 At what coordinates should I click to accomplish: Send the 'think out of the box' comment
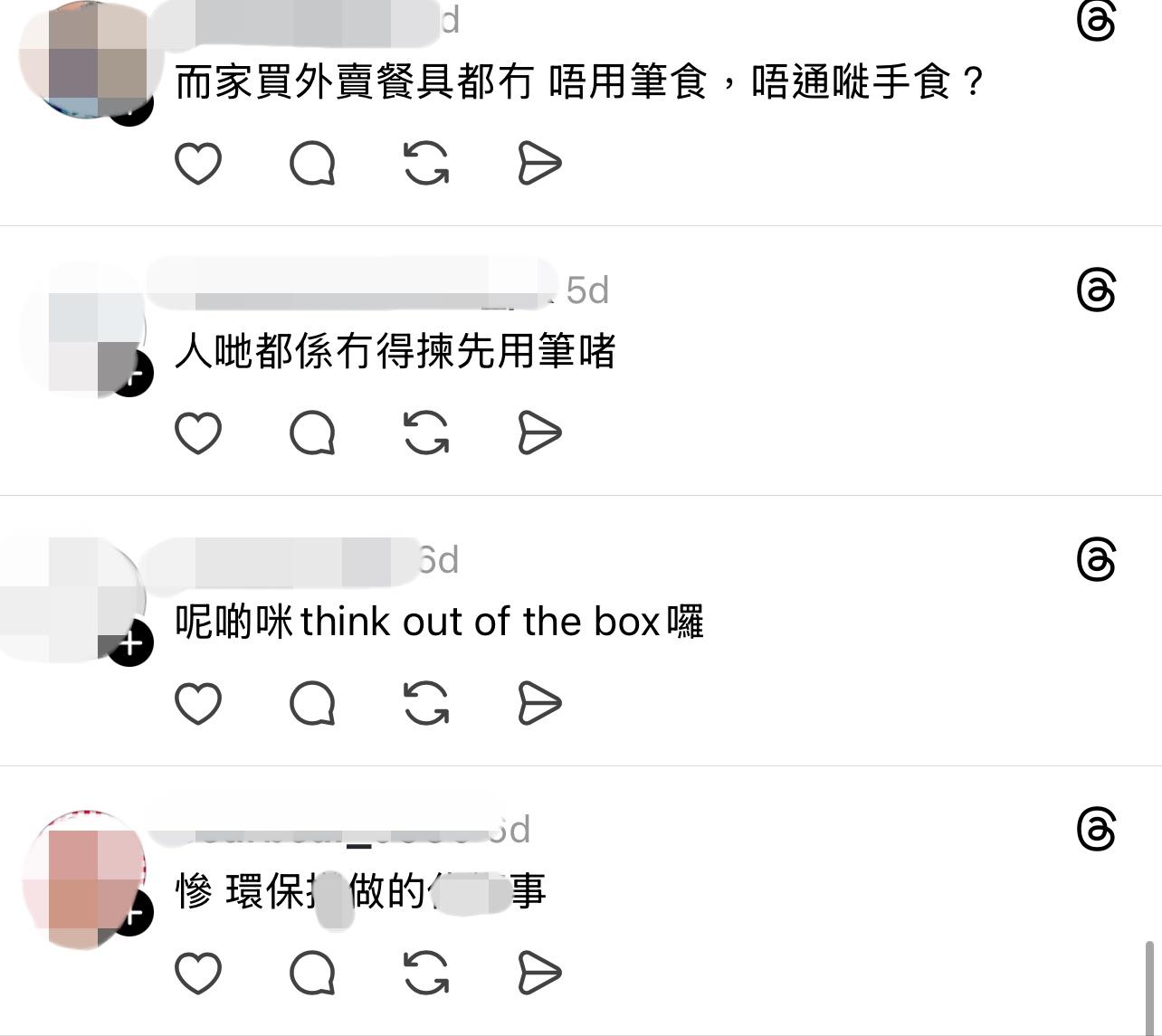(540, 703)
